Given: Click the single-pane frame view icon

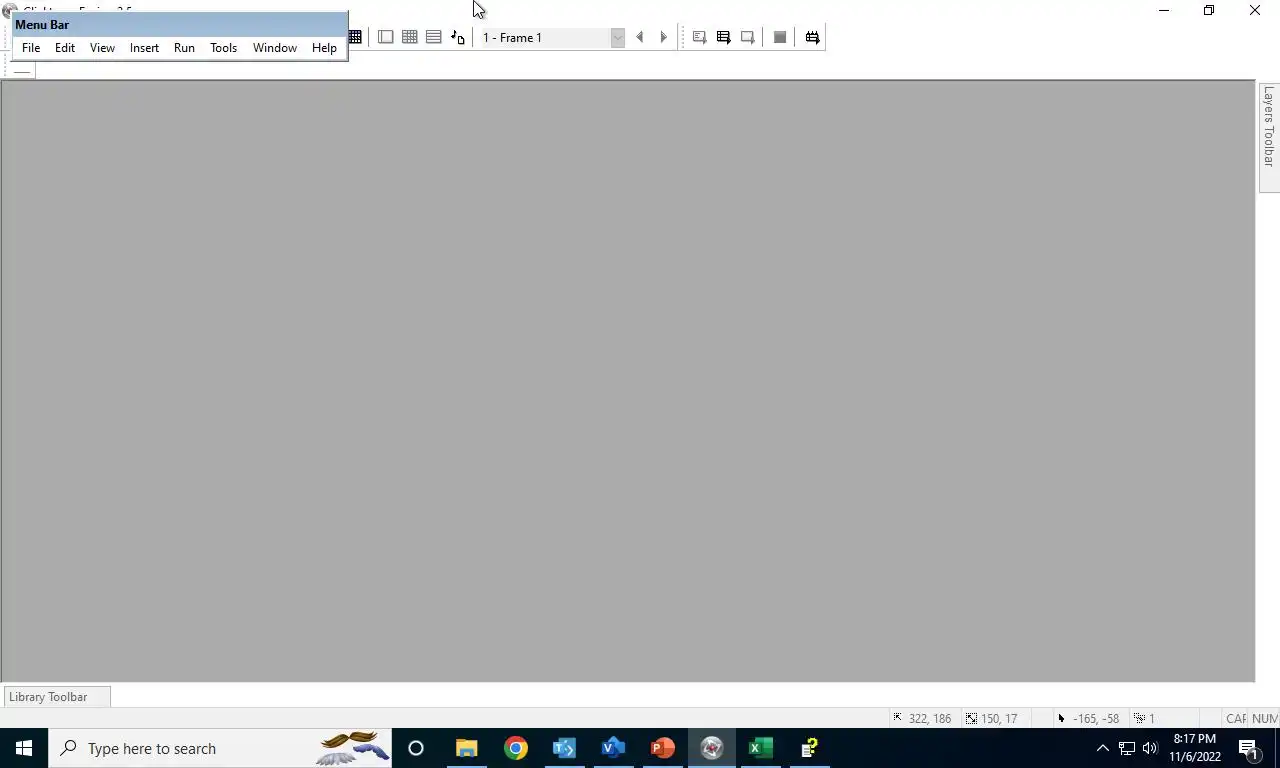Looking at the screenshot, I should click(385, 37).
